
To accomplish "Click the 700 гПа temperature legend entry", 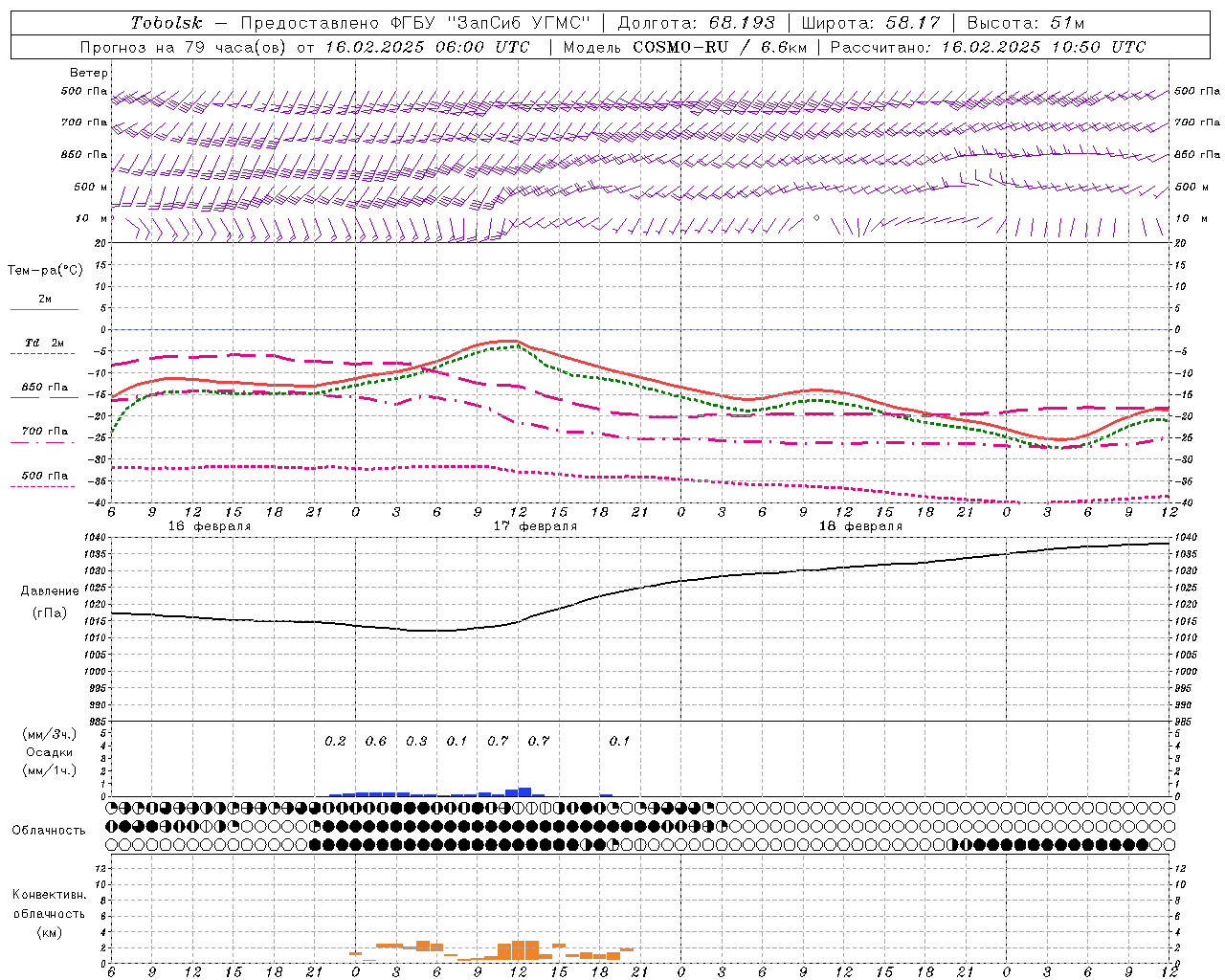I will click(x=45, y=432).
